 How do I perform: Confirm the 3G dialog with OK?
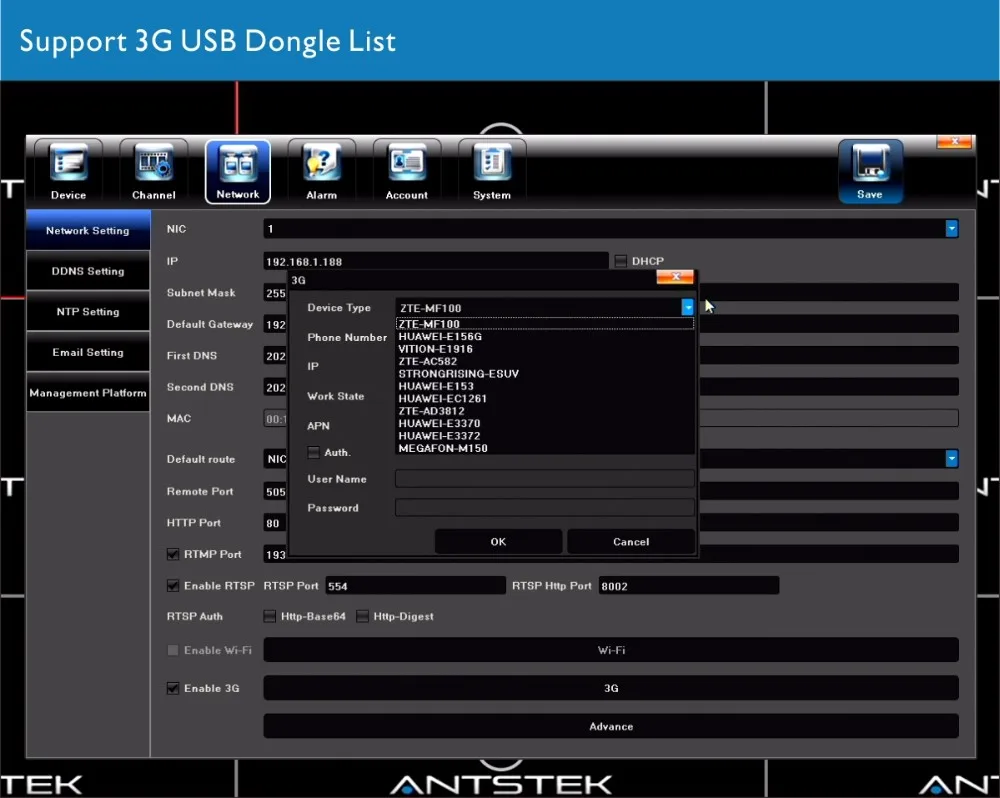[x=498, y=542]
